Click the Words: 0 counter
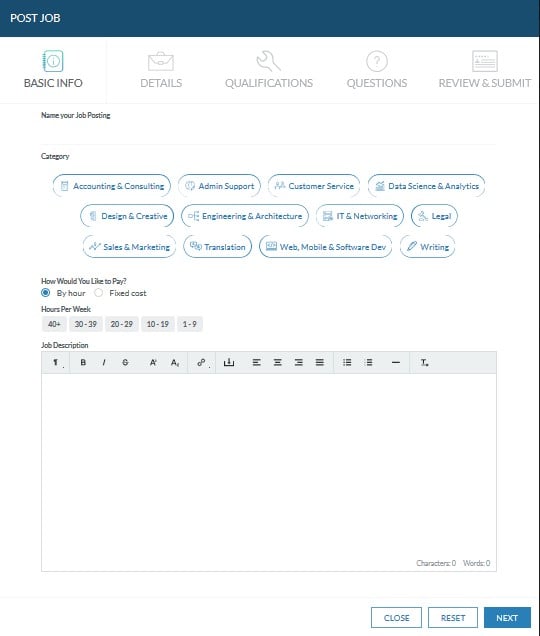540x636 pixels. click(x=476, y=563)
